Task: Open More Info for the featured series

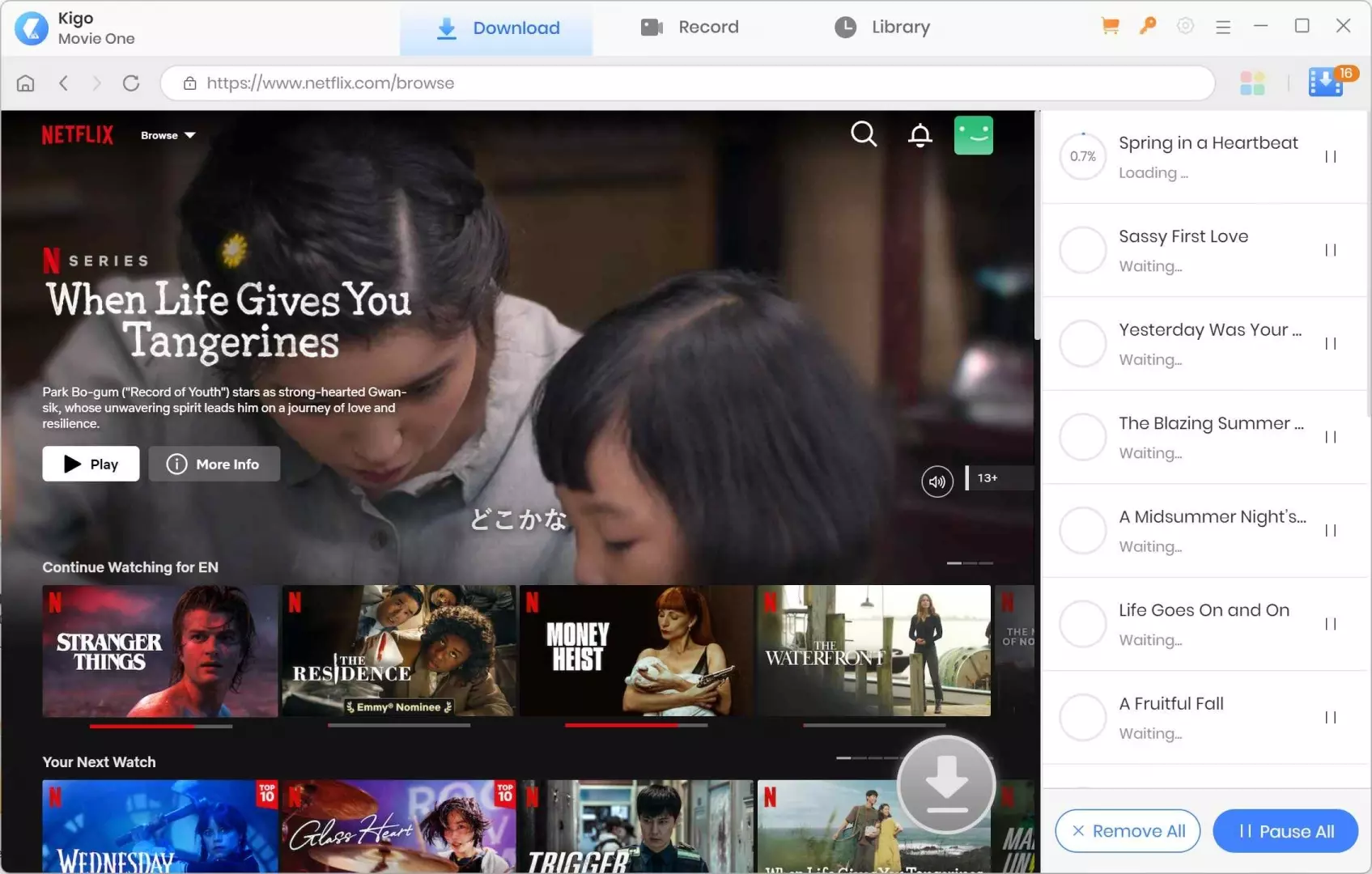Action: click(x=214, y=464)
